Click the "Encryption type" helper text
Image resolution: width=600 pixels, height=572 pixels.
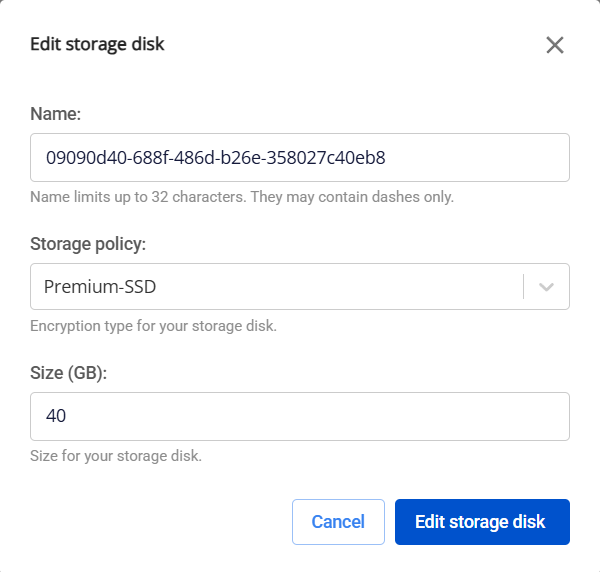[x=153, y=326]
